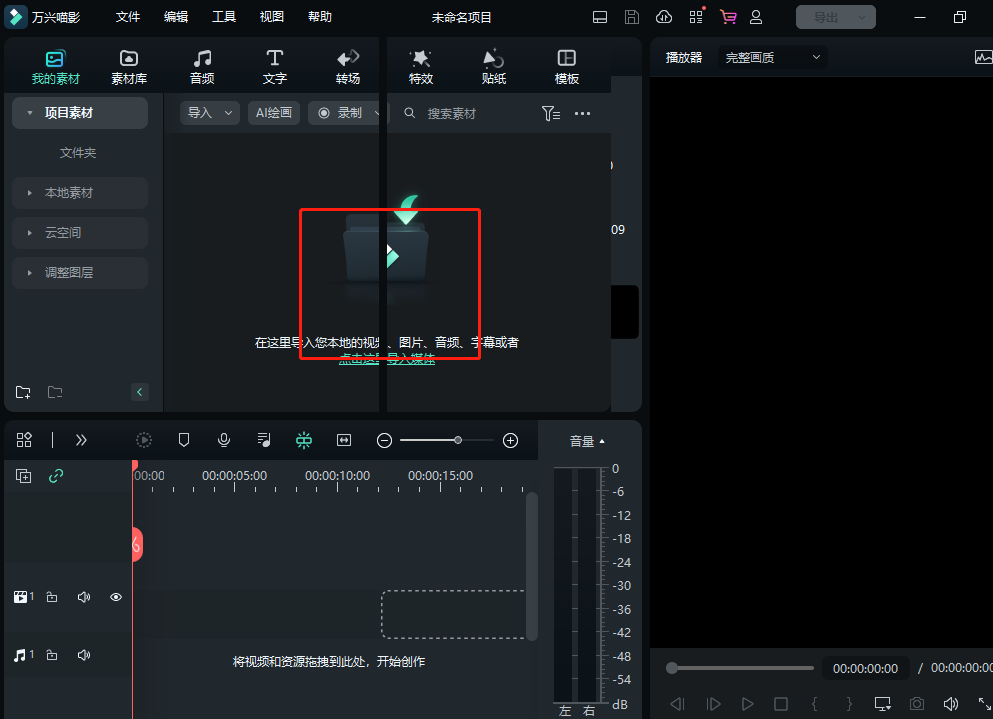Click the timeline zoom slider handle
Image resolution: width=993 pixels, height=719 pixels.
[458, 440]
